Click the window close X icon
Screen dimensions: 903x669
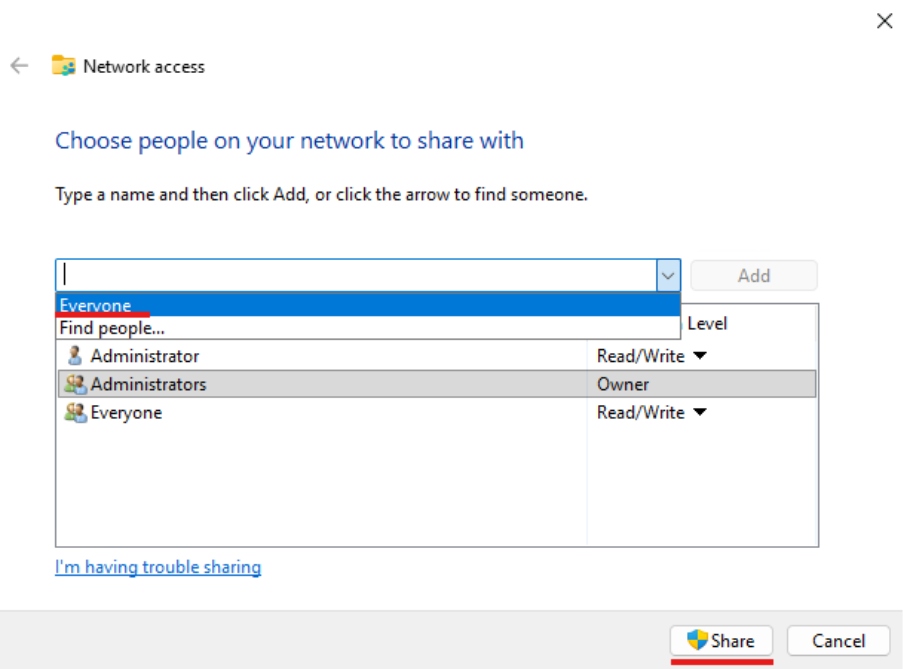click(x=884, y=20)
